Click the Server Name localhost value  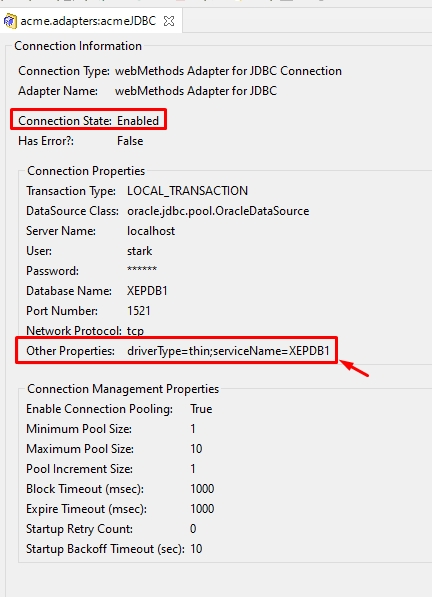coord(151,231)
